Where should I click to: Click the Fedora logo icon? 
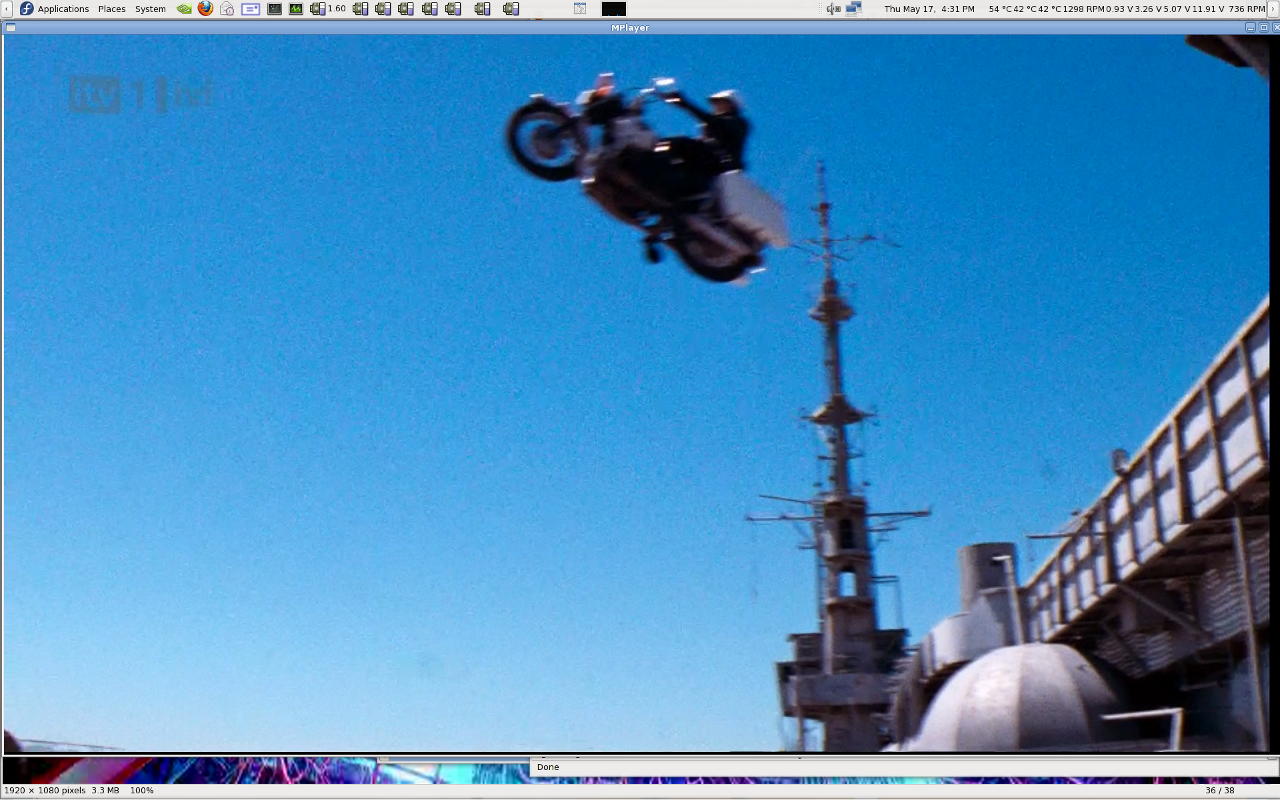[27, 9]
